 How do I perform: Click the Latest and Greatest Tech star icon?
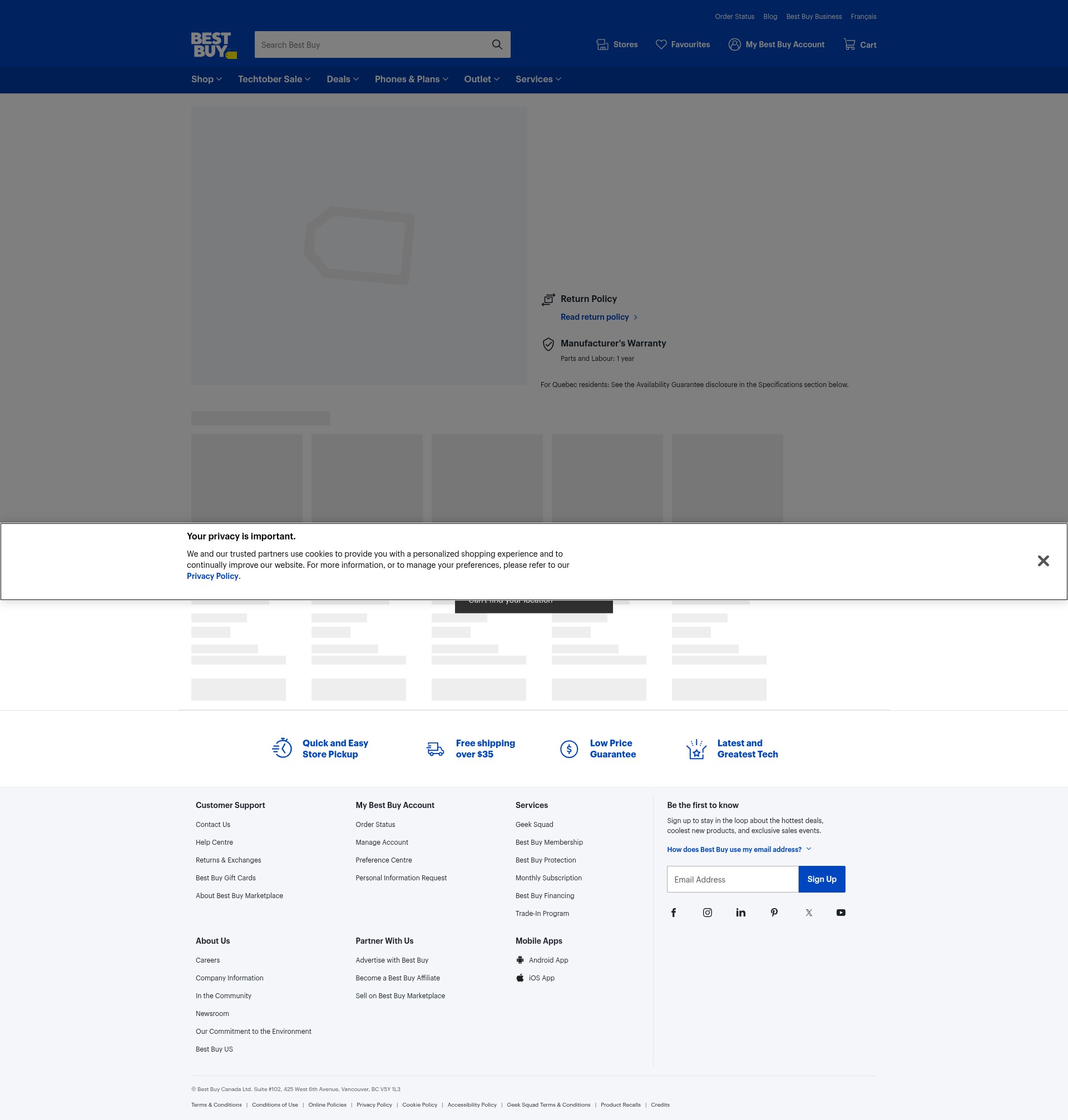(696, 749)
